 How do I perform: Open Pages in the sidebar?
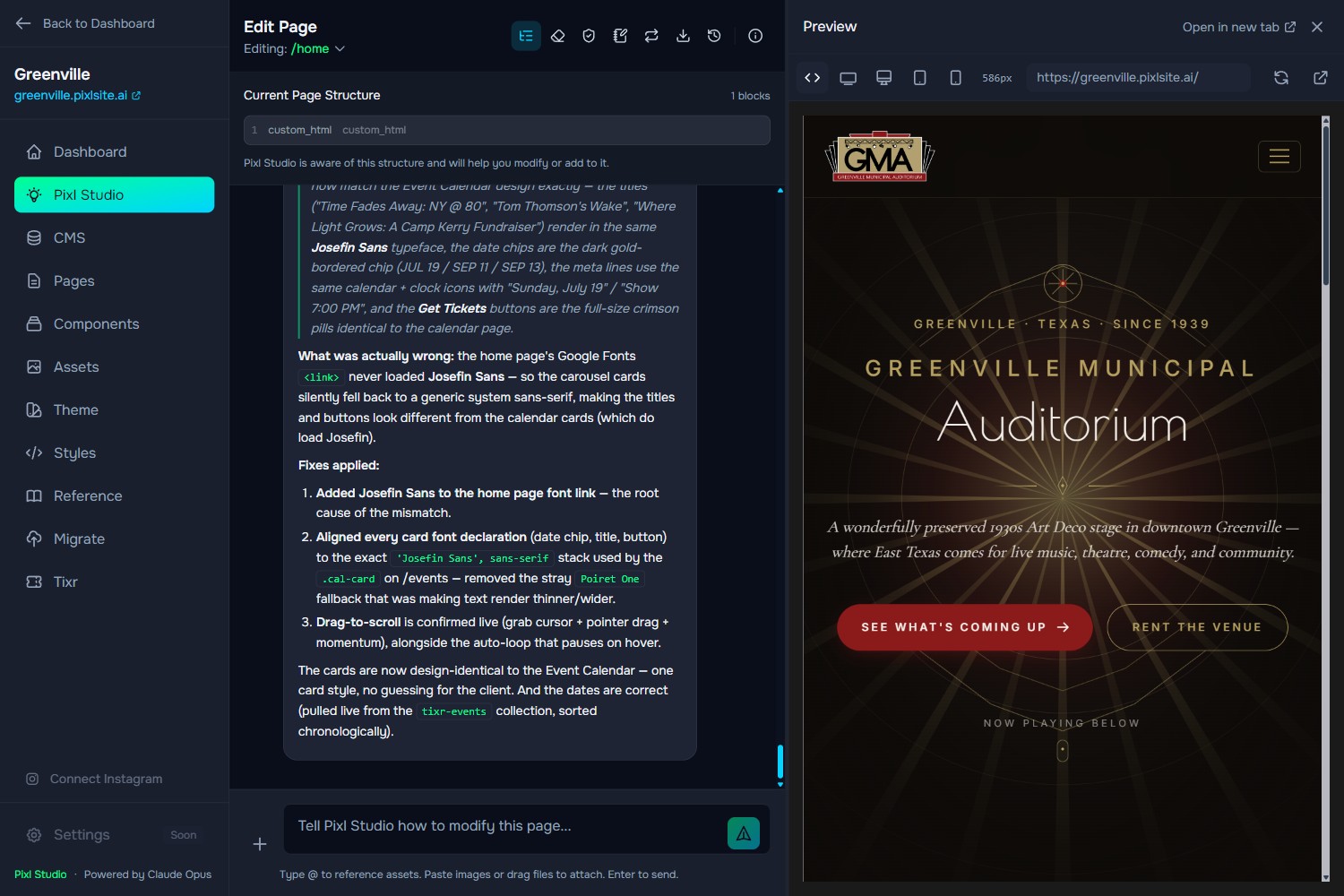click(x=115, y=280)
